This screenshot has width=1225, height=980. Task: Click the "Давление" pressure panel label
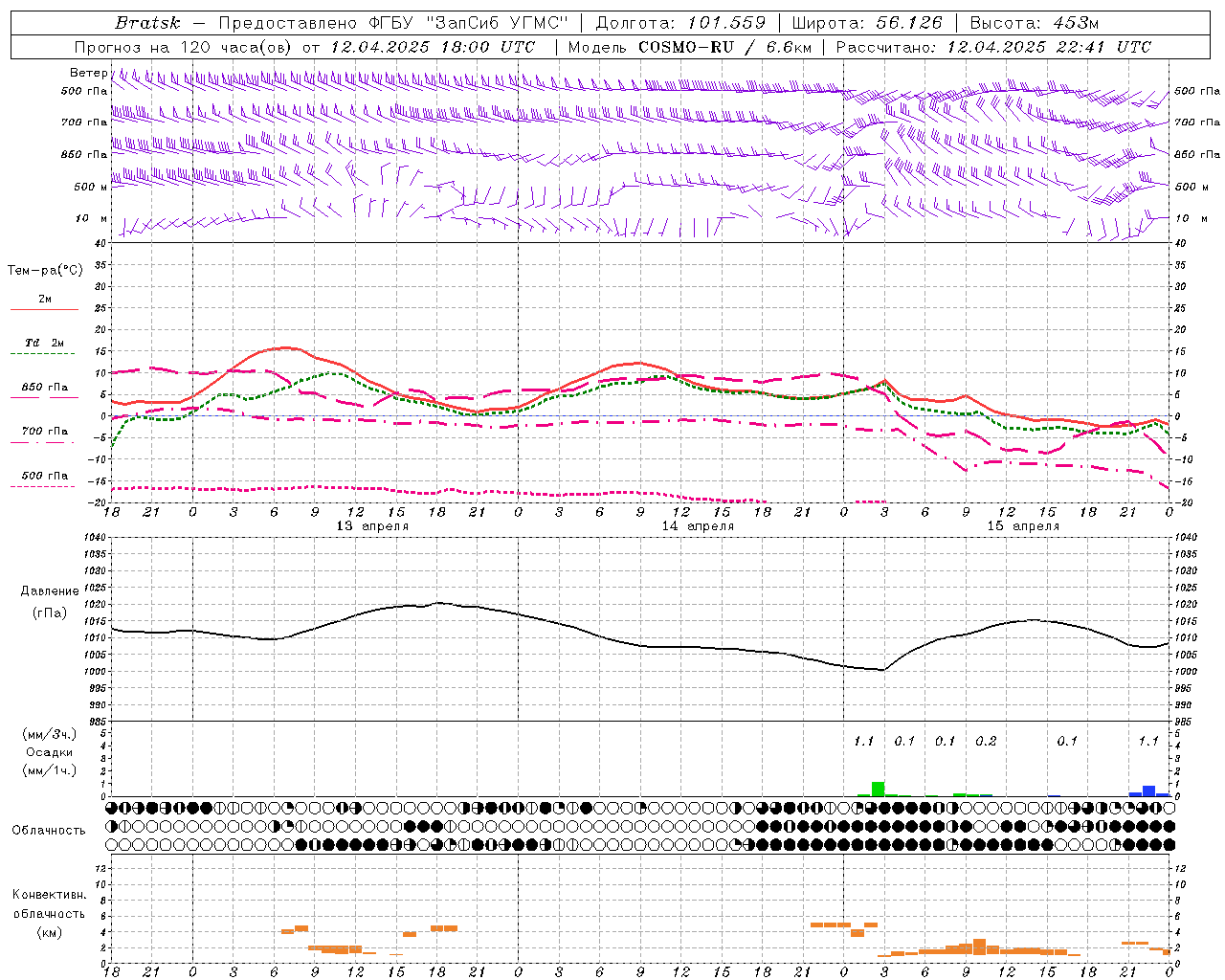50,591
